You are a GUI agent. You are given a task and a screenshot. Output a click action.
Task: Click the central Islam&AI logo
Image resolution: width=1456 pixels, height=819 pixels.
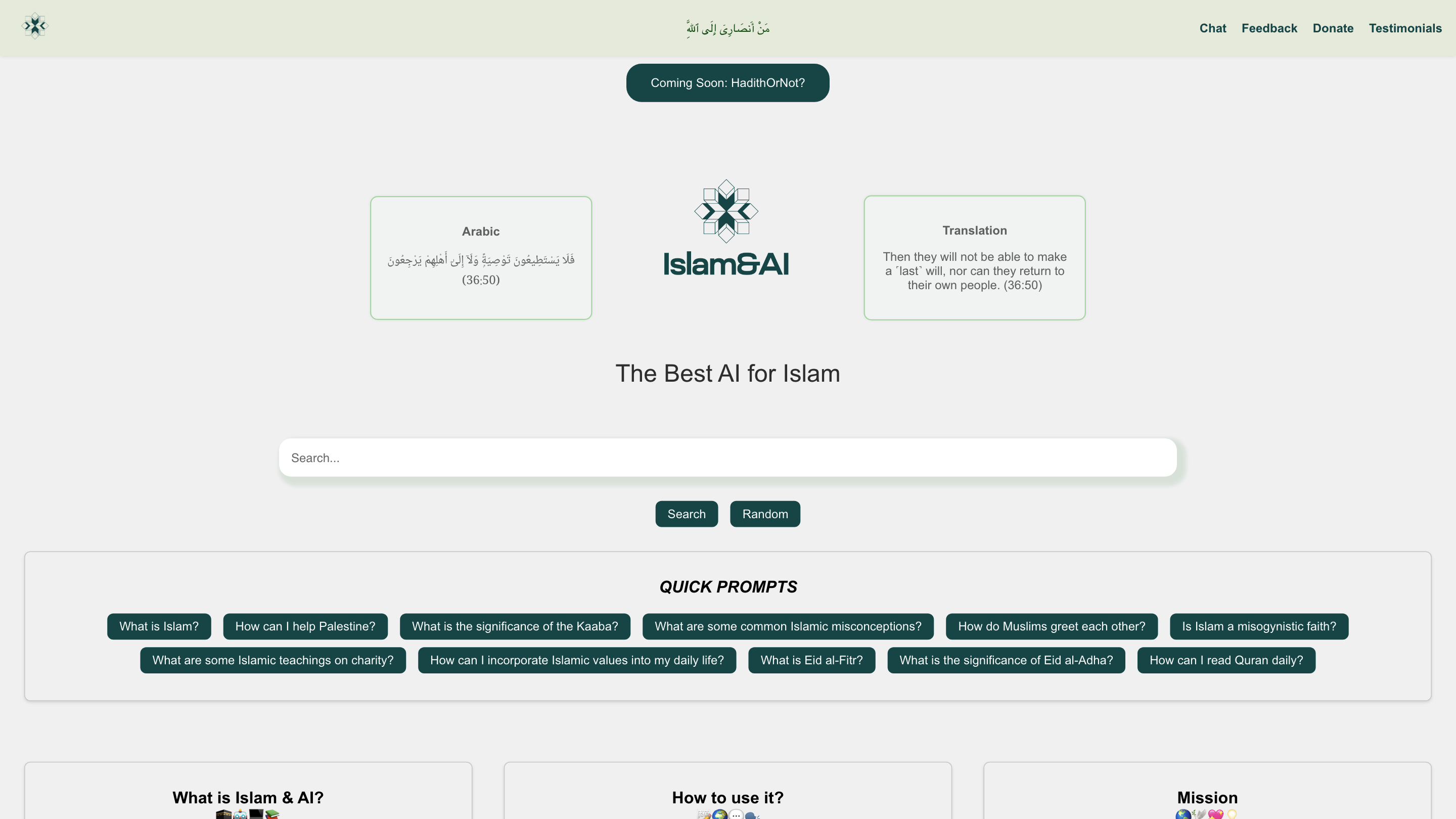tap(727, 228)
